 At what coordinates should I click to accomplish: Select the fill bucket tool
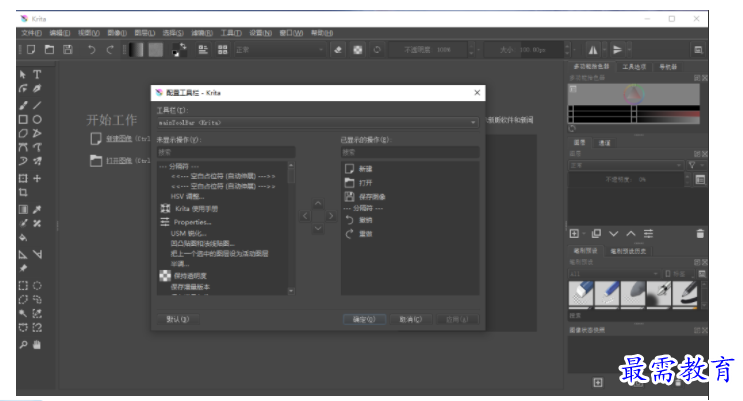[23, 237]
